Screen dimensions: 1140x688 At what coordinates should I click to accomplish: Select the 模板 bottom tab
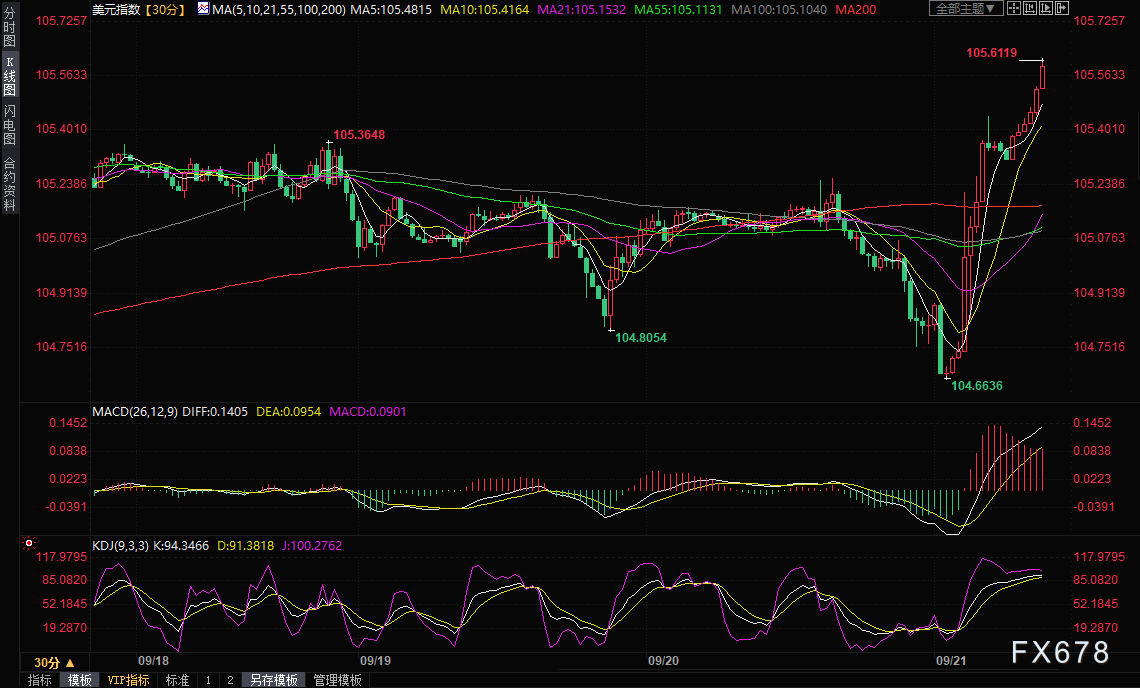pyautogui.click(x=80, y=680)
